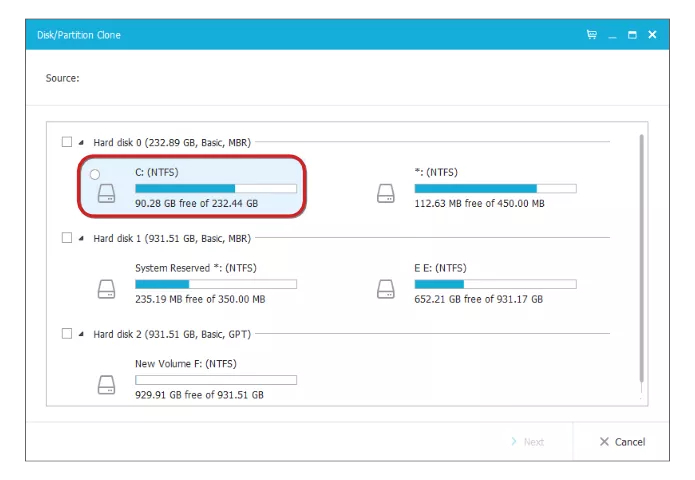
Task: Enable the Hard disk 2 checkbox
Action: click(x=67, y=333)
